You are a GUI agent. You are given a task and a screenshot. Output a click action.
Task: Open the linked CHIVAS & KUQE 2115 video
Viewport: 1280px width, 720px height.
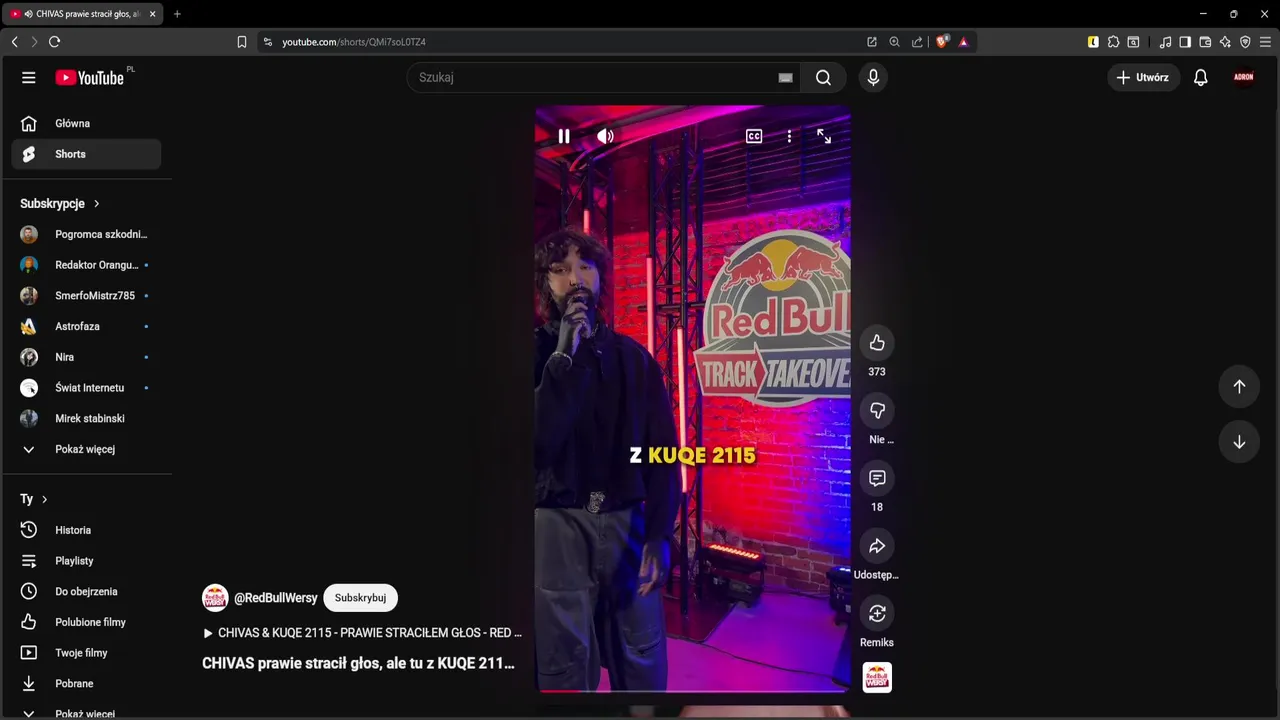click(362, 633)
